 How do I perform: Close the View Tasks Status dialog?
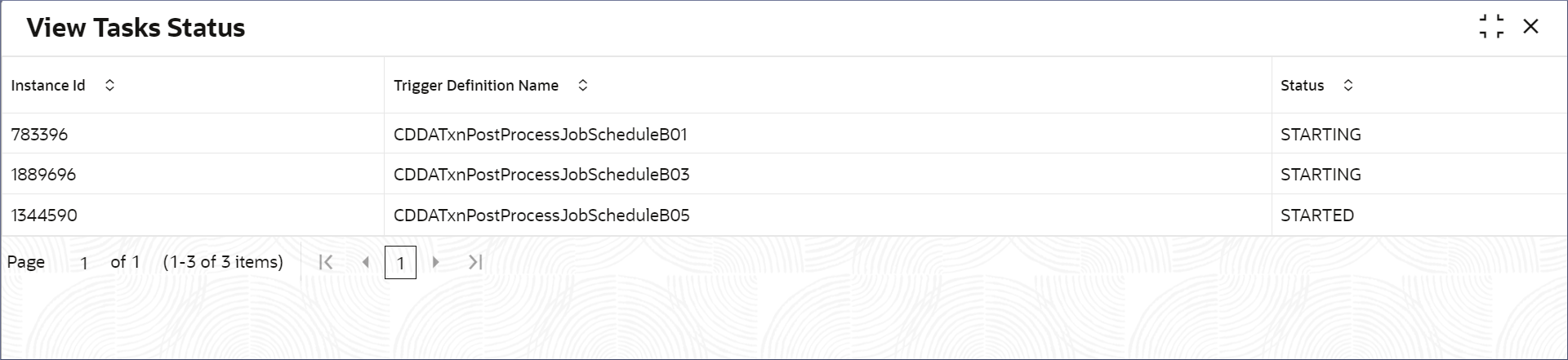coord(1530,27)
